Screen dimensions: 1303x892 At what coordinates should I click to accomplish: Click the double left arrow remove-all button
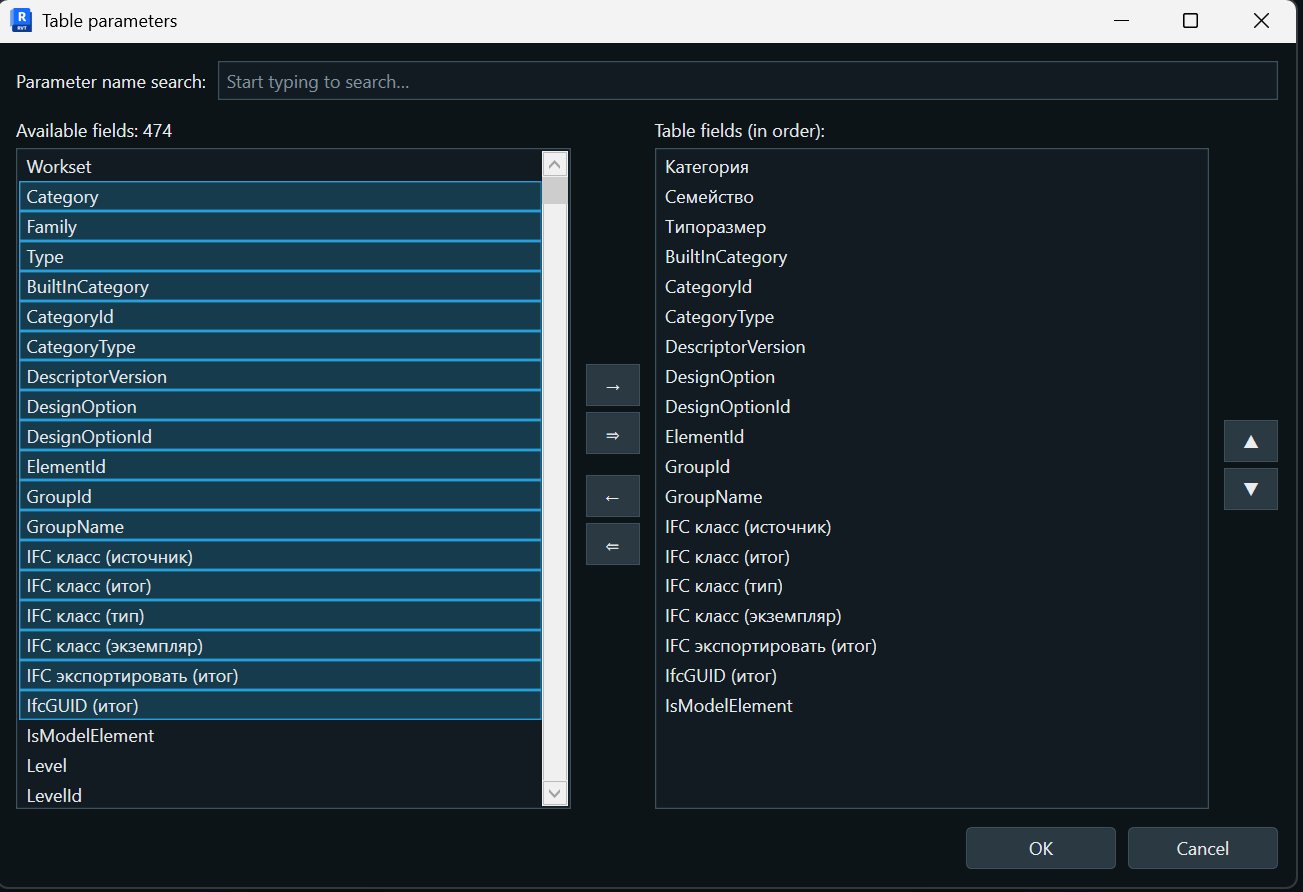click(612, 545)
